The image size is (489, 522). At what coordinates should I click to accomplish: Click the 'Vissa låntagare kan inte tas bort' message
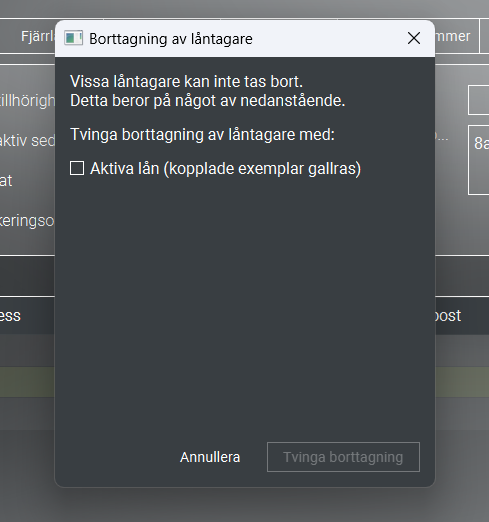coord(186,81)
